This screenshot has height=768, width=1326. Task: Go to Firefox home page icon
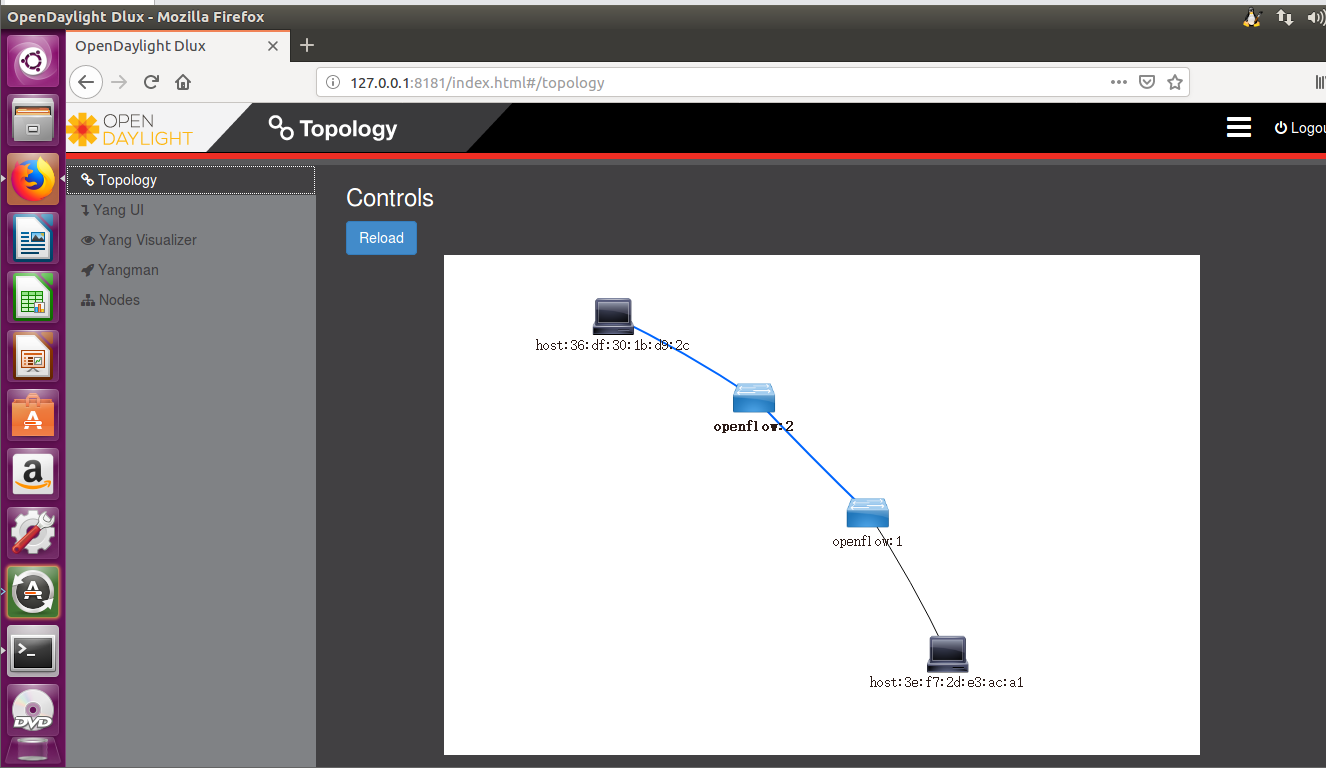click(183, 82)
